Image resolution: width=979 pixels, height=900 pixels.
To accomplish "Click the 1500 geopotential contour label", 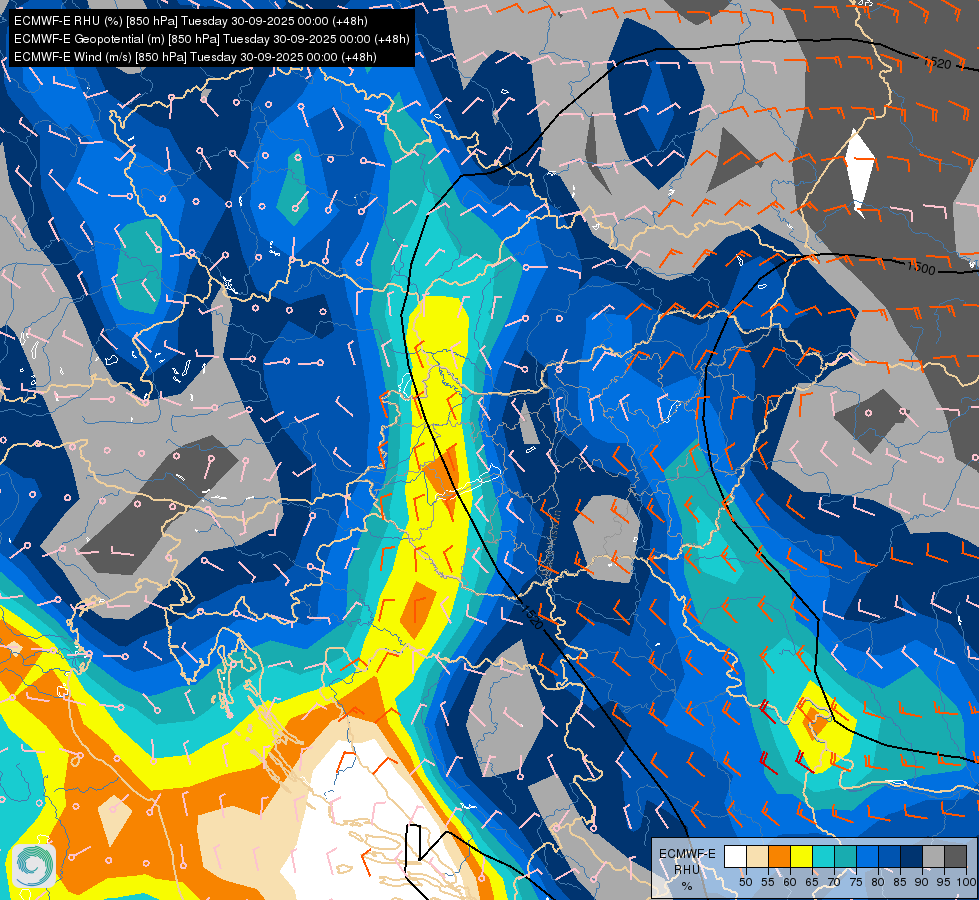I will pyautogui.click(x=922, y=269).
